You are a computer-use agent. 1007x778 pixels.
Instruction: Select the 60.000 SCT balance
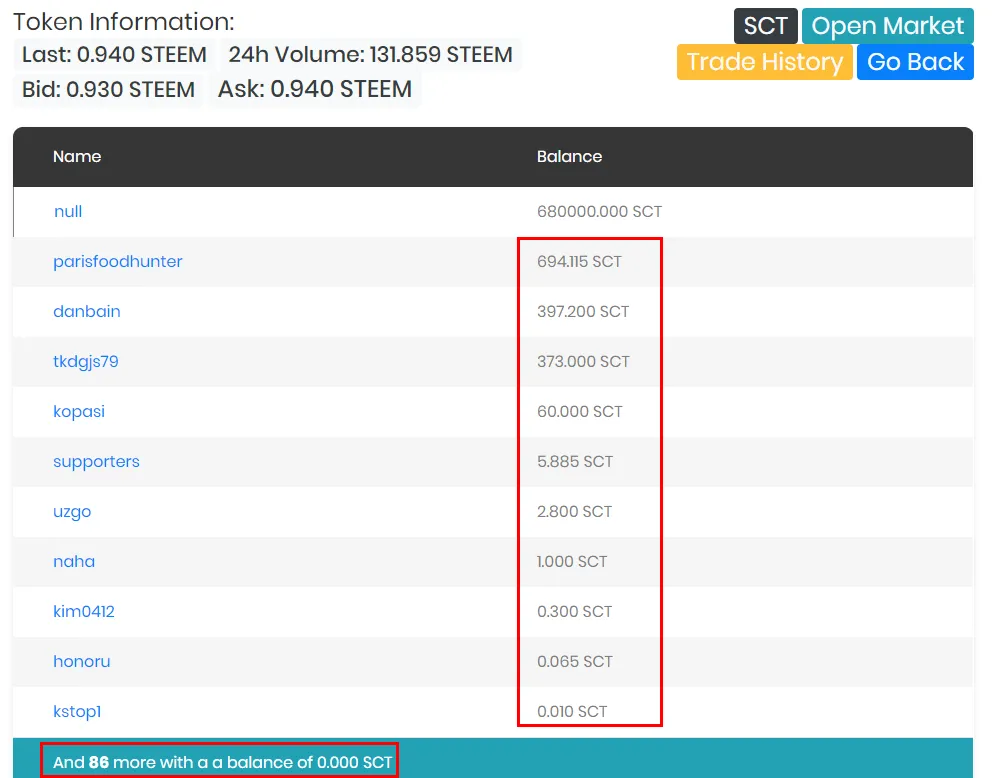tap(580, 412)
